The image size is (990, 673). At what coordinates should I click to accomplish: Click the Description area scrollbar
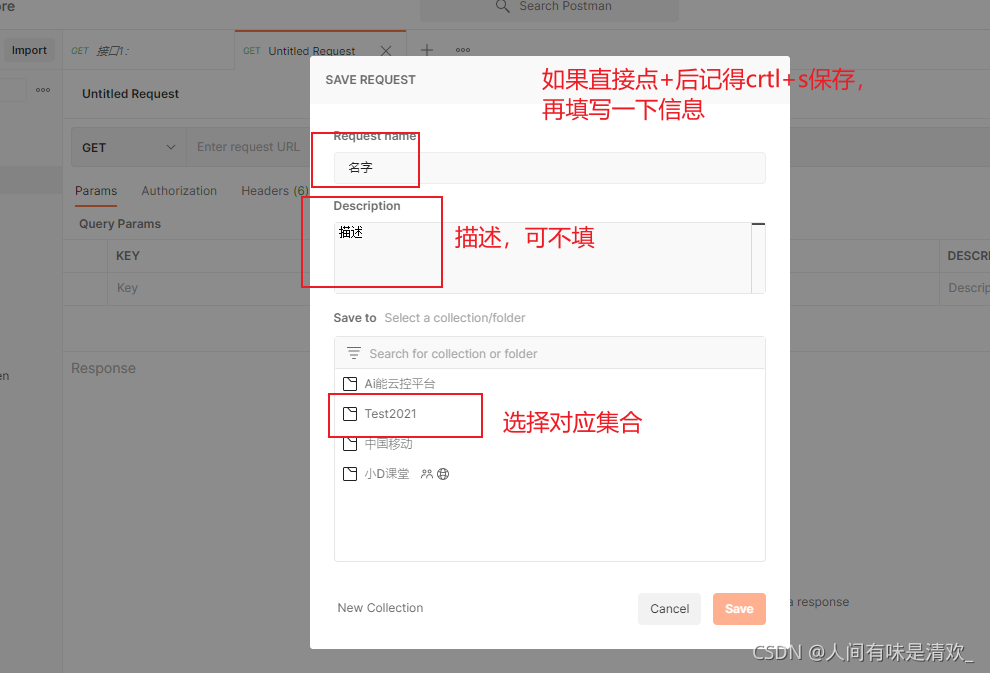click(758, 258)
